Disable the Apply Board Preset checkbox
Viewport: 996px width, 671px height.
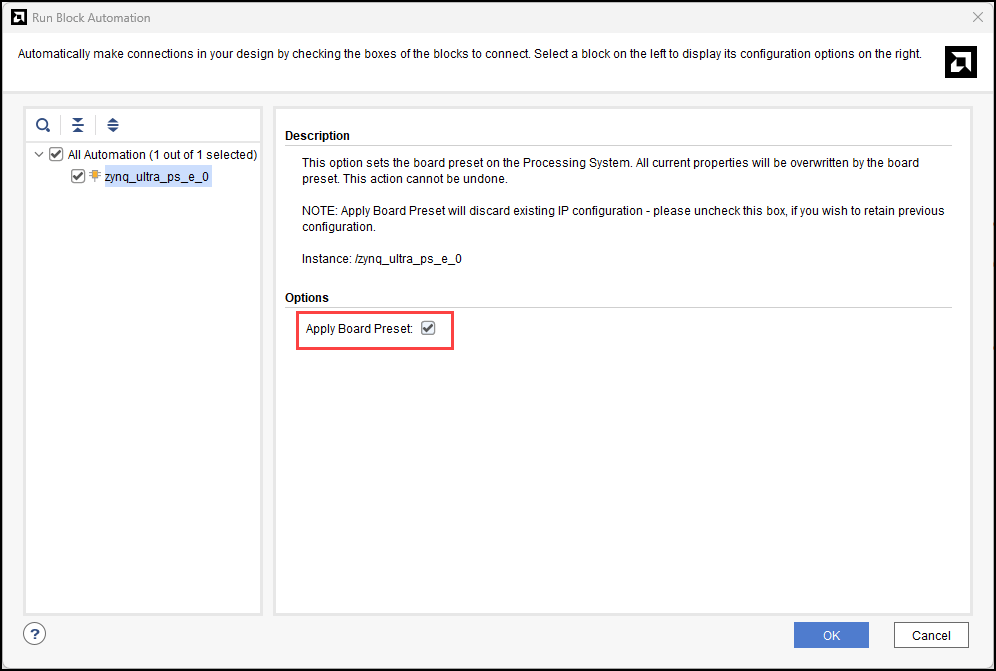pyautogui.click(x=428, y=328)
